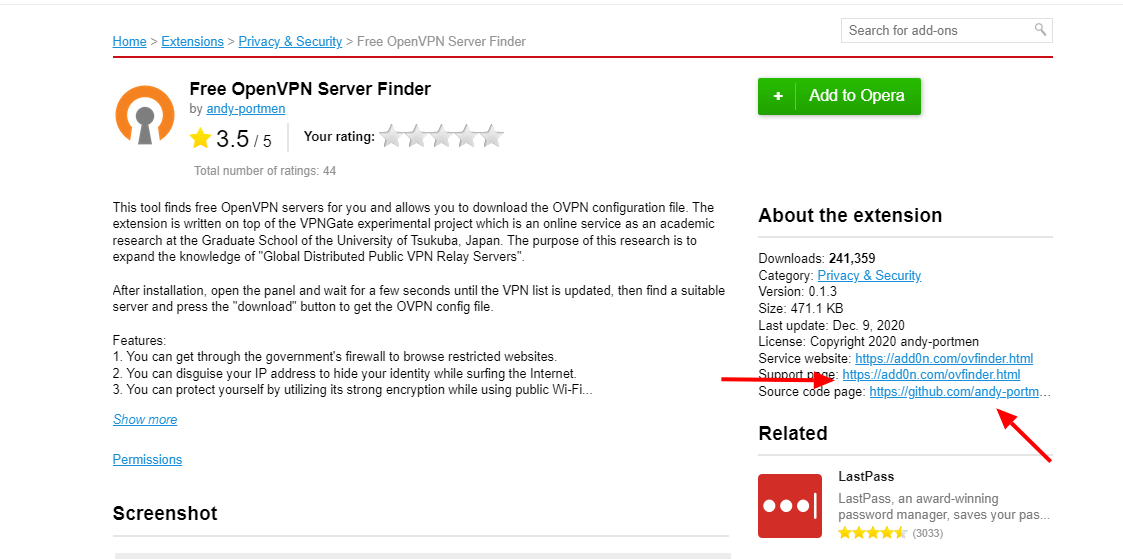Click 'Last update: Dec. 9, 2020' text

pyautogui.click(x=832, y=325)
